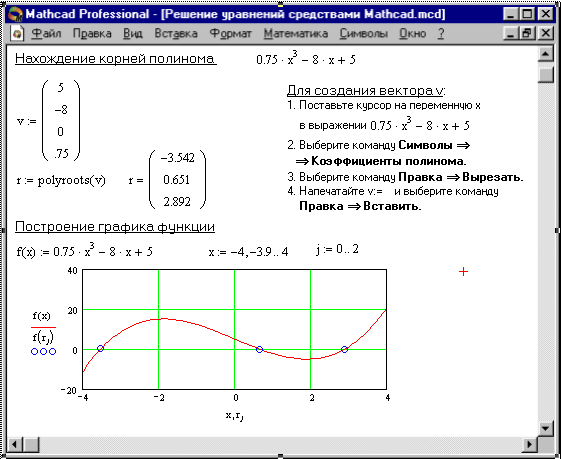Screen dimensions: 561x459
Task: Click the vertical scrollbar up arrow
Action: coord(546,54)
